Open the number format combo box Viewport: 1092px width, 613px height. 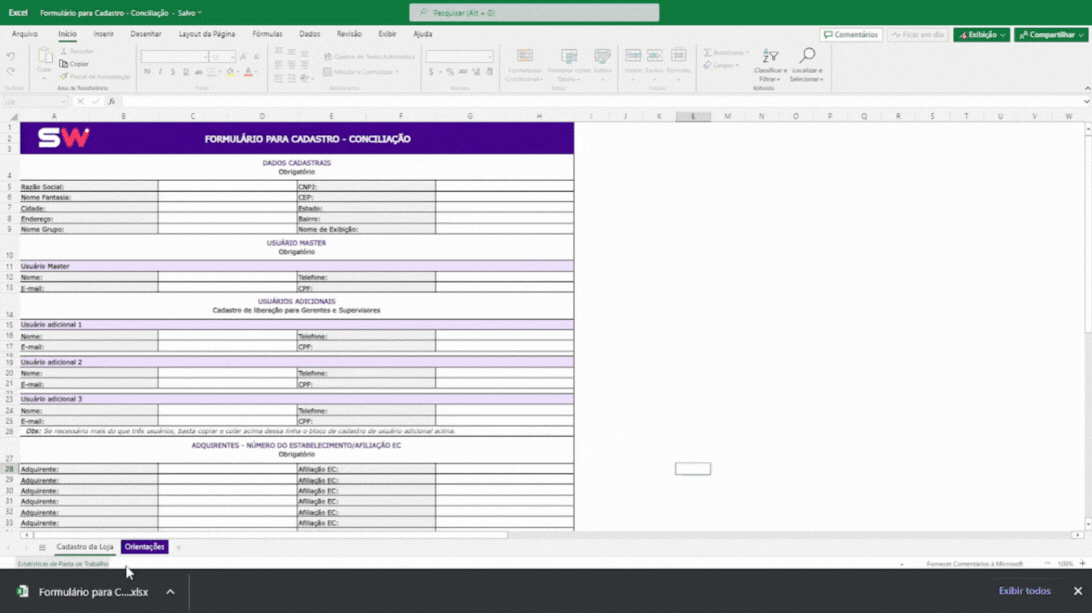point(459,56)
